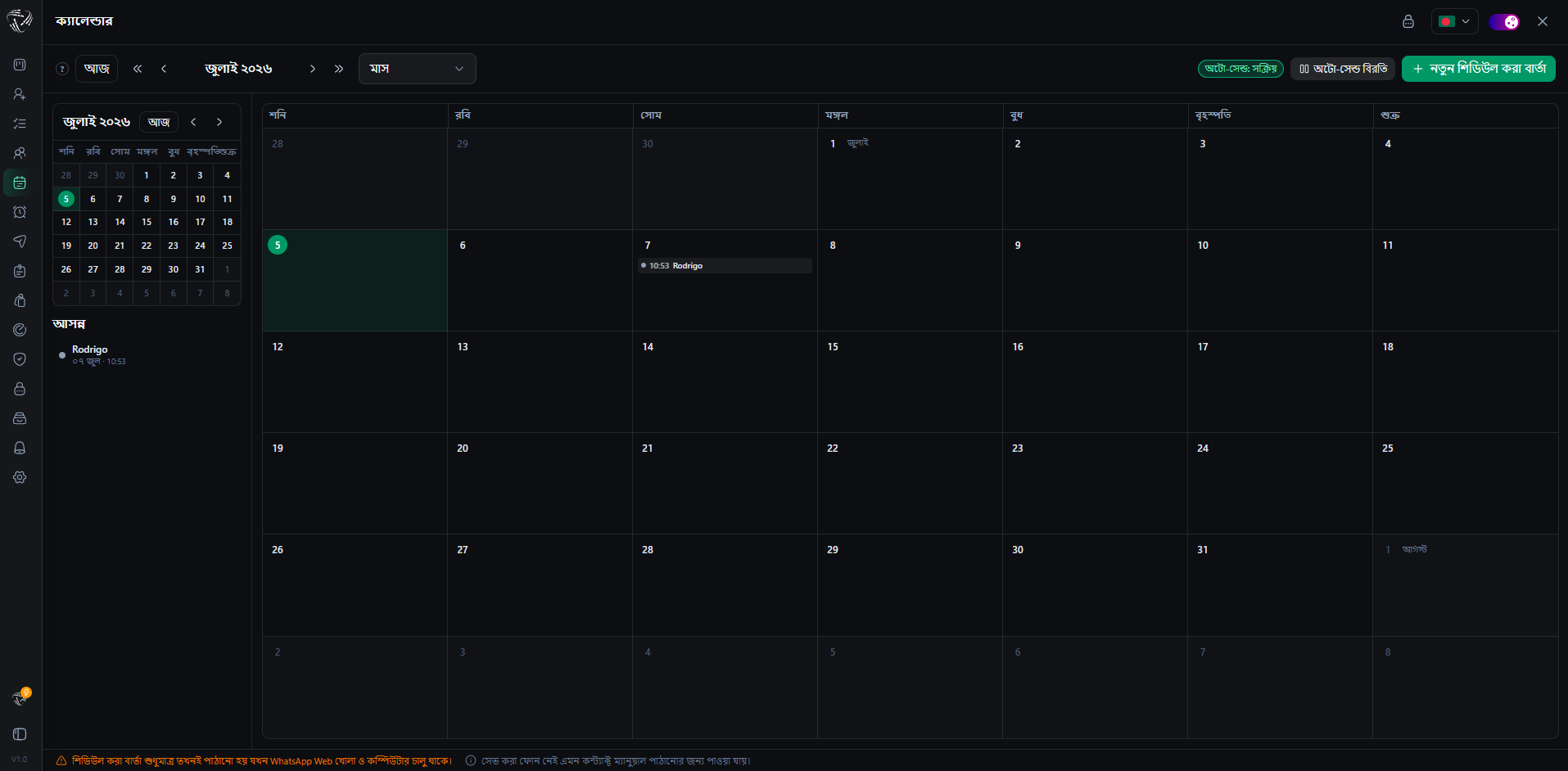
Task: Go to previous year double chevron
Action: tap(138, 69)
